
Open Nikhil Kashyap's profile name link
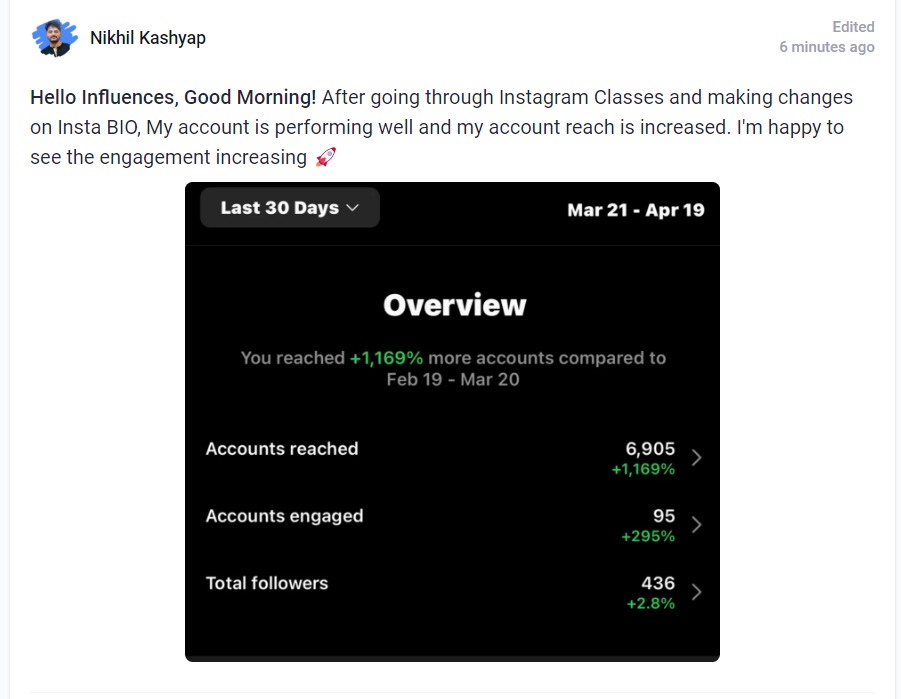click(x=148, y=38)
